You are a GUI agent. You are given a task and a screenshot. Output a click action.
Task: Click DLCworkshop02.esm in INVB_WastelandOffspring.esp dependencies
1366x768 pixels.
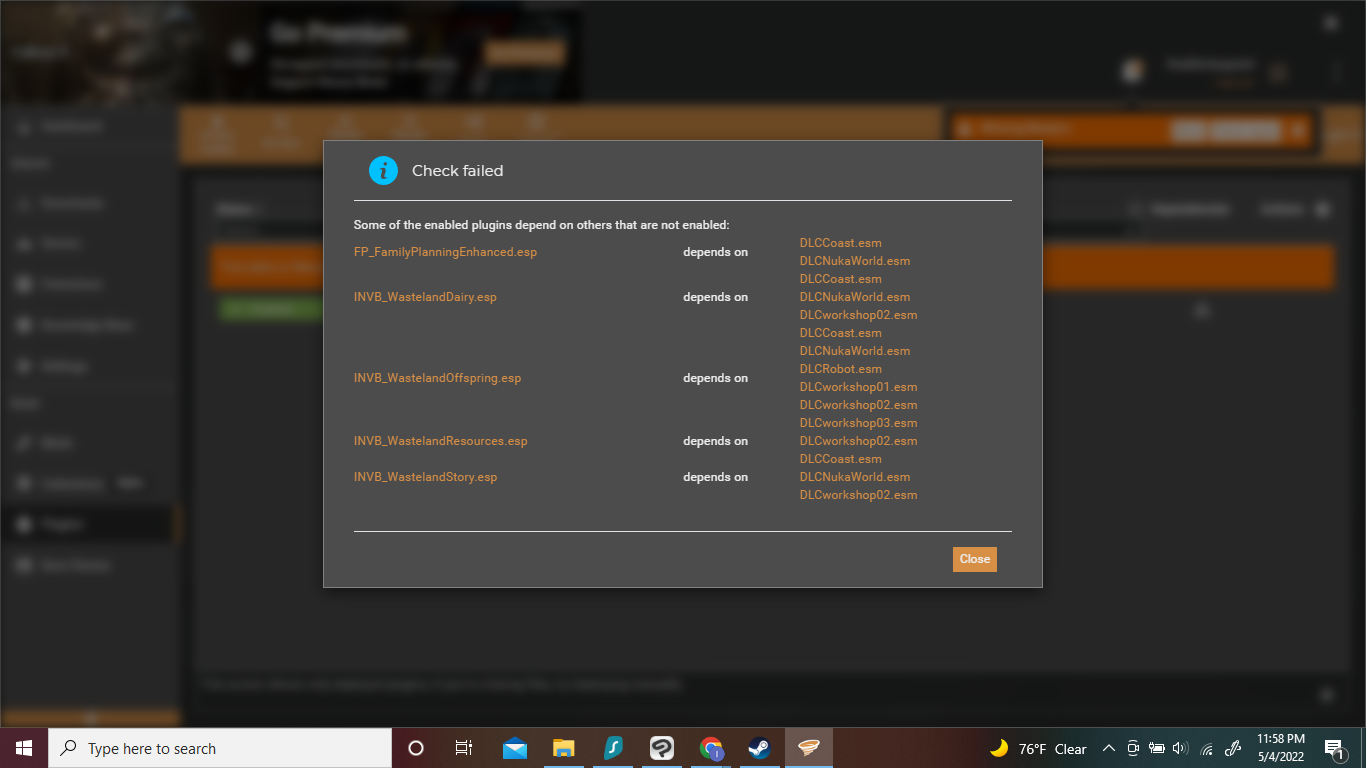click(x=858, y=405)
